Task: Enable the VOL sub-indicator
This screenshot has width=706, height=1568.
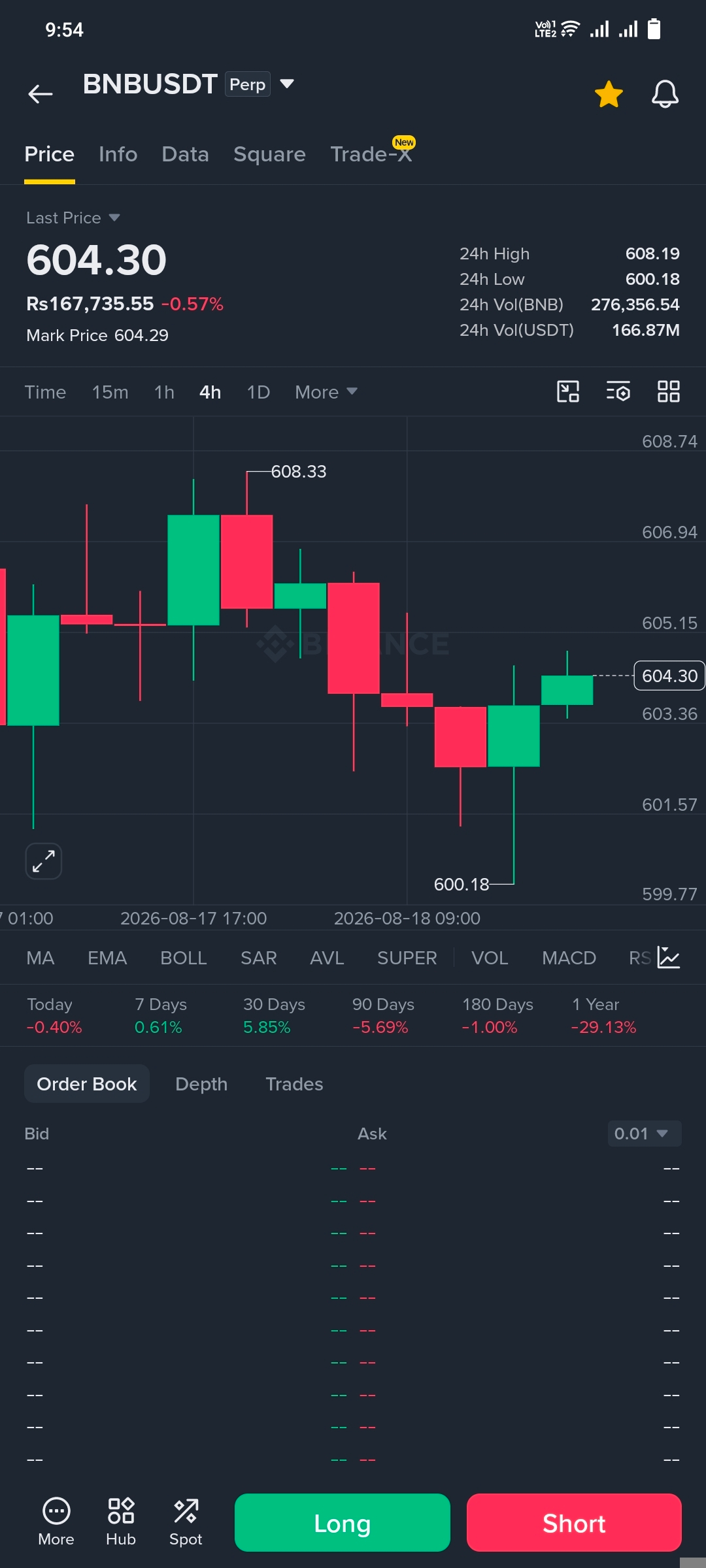Action: [x=490, y=958]
